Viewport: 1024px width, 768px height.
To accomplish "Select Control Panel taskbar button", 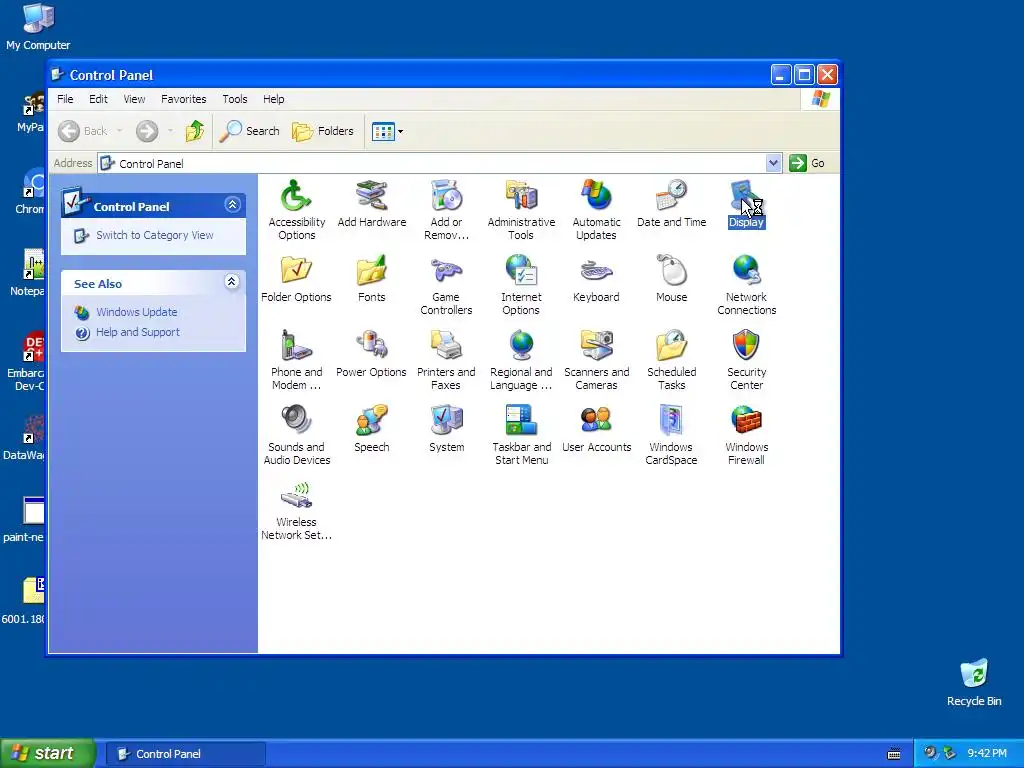I will tap(185, 754).
